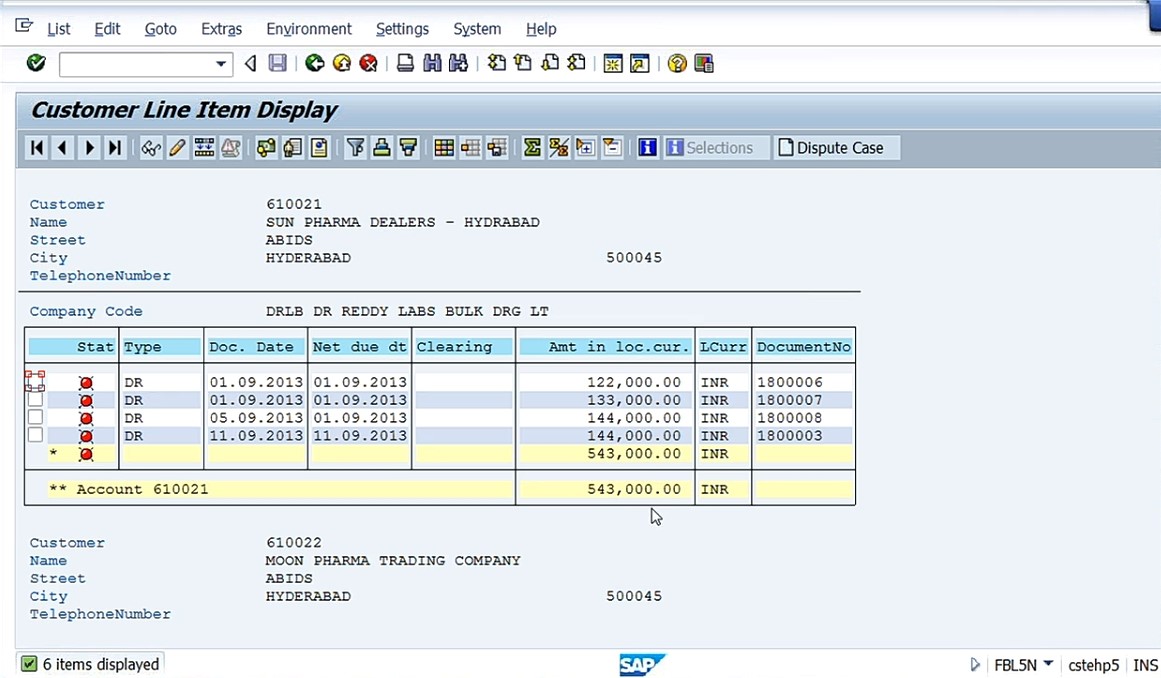
Task: Click Display Document glasses icon
Action: (x=151, y=147)
